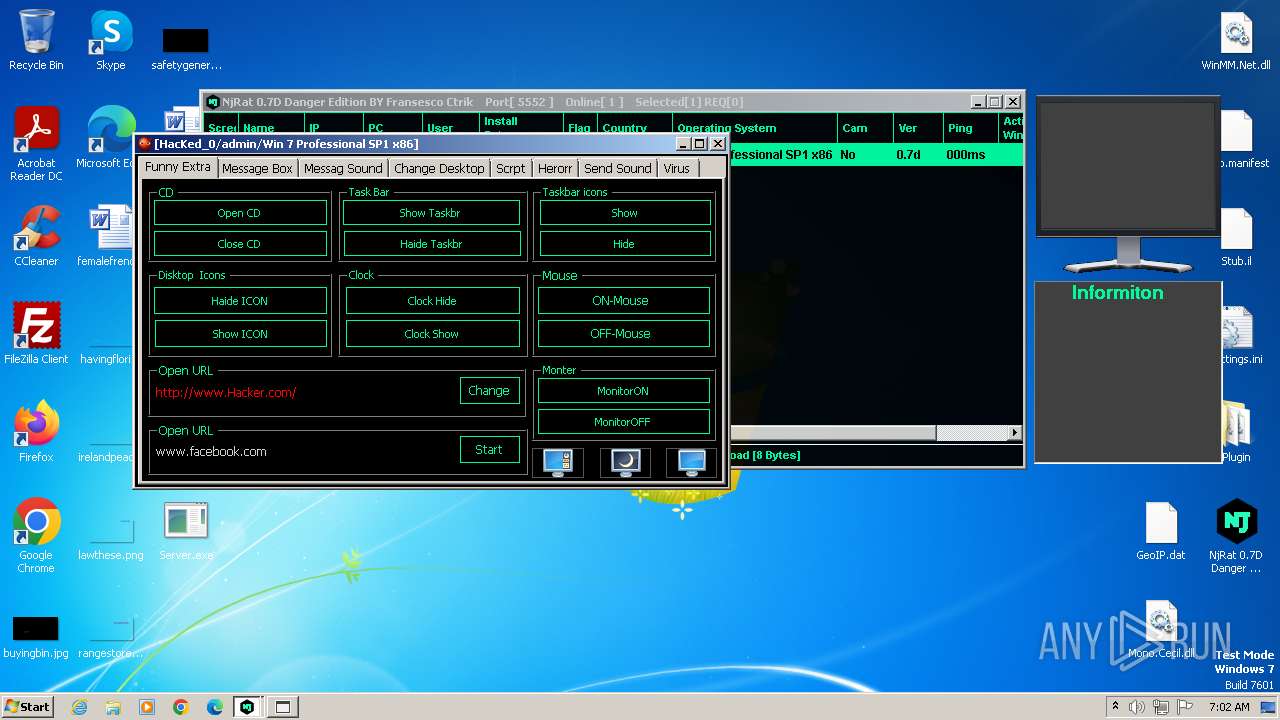
Task: Open Acrobat Reader DC shortcut
Action: pos(36,145)
